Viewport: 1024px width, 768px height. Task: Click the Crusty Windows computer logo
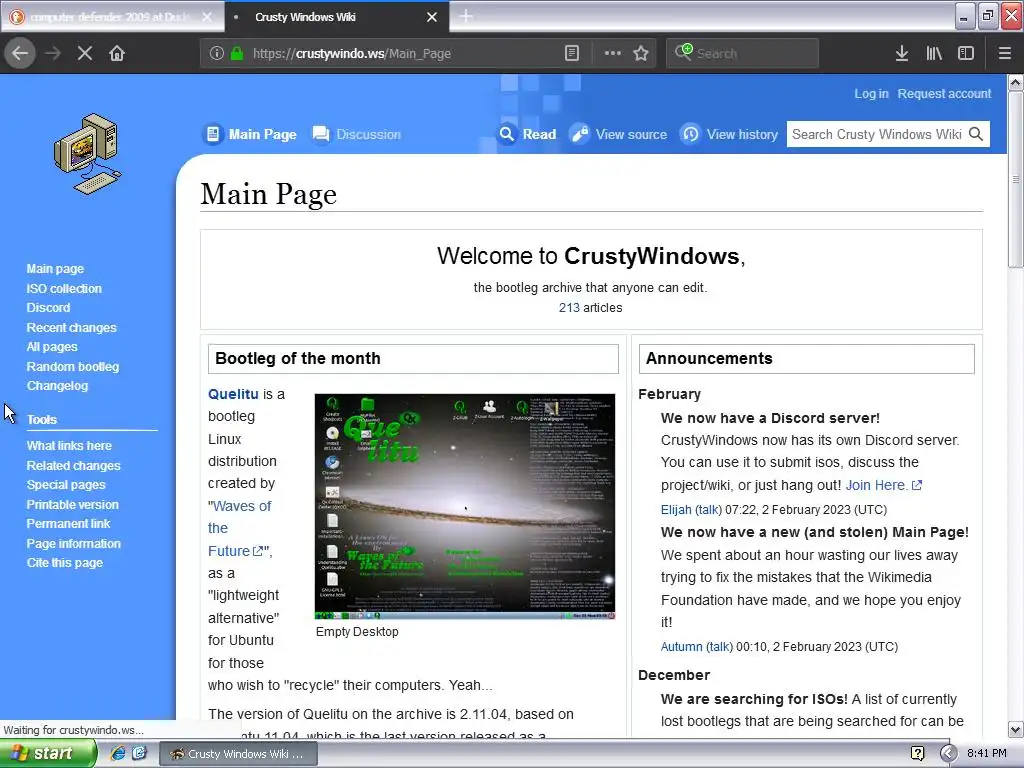pyautogui.click(x=88, y=155)
